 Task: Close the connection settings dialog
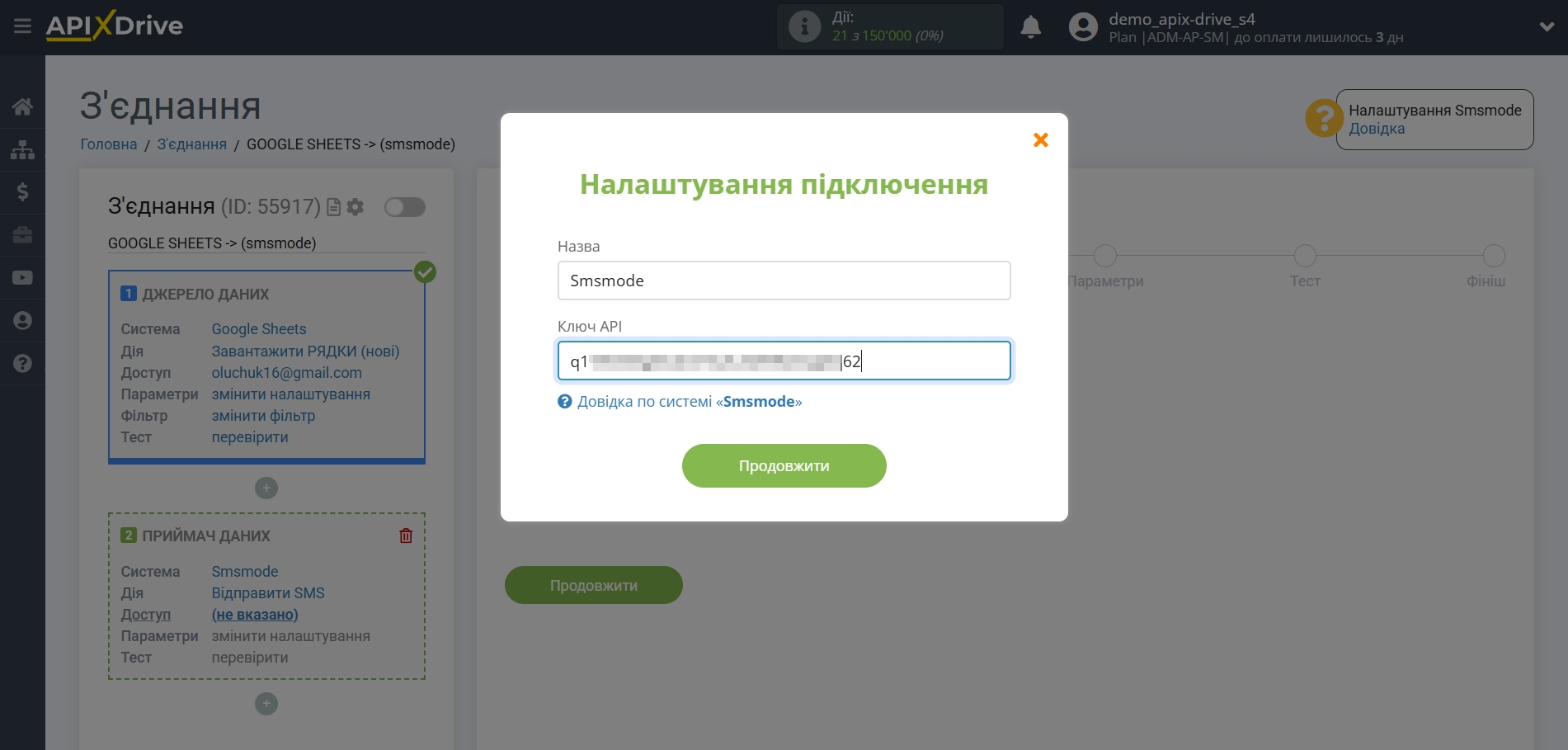pyautogui.click(x=1040, y=140)
